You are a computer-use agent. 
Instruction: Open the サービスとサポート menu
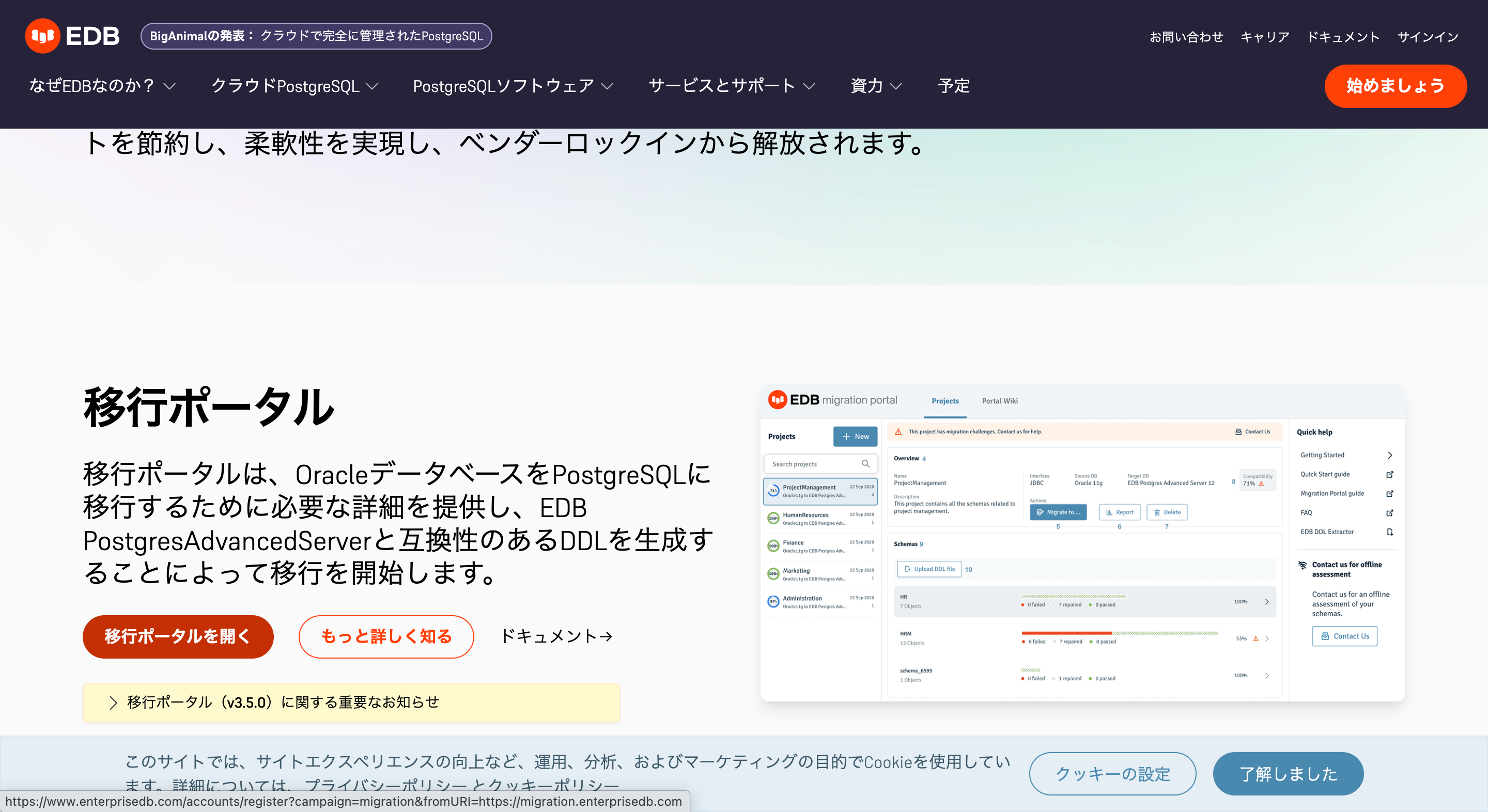(x=731, y=86)
